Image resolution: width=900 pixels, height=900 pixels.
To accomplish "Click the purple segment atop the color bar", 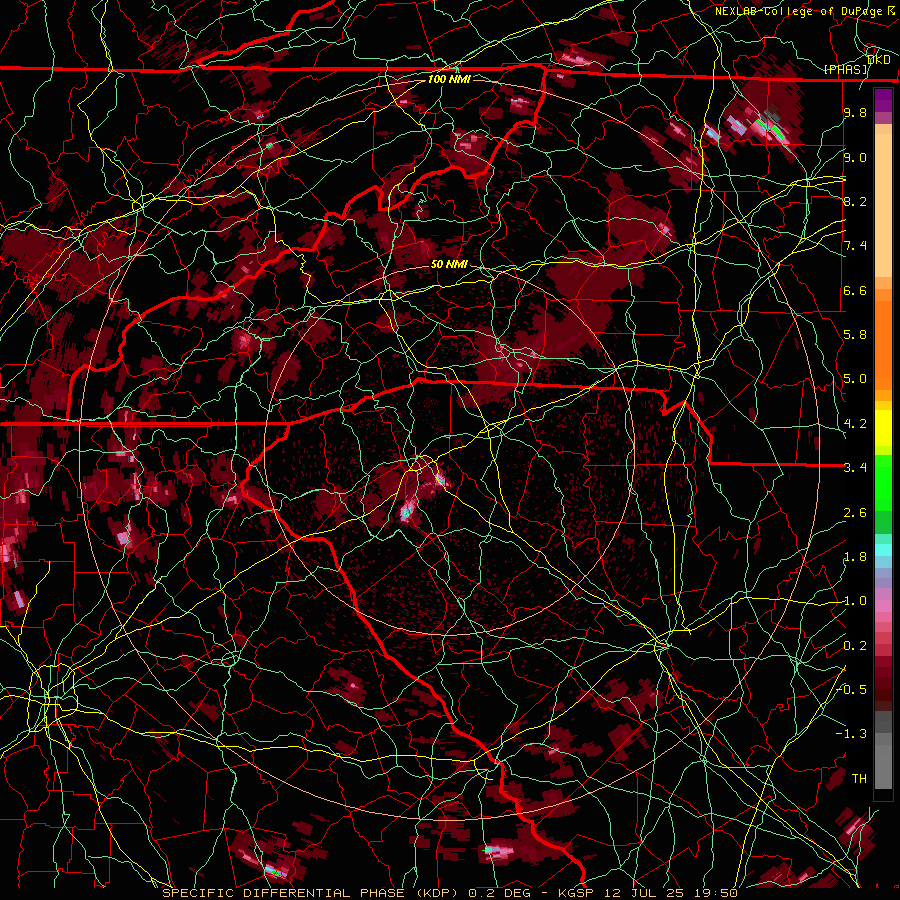I will click(883, 100).
